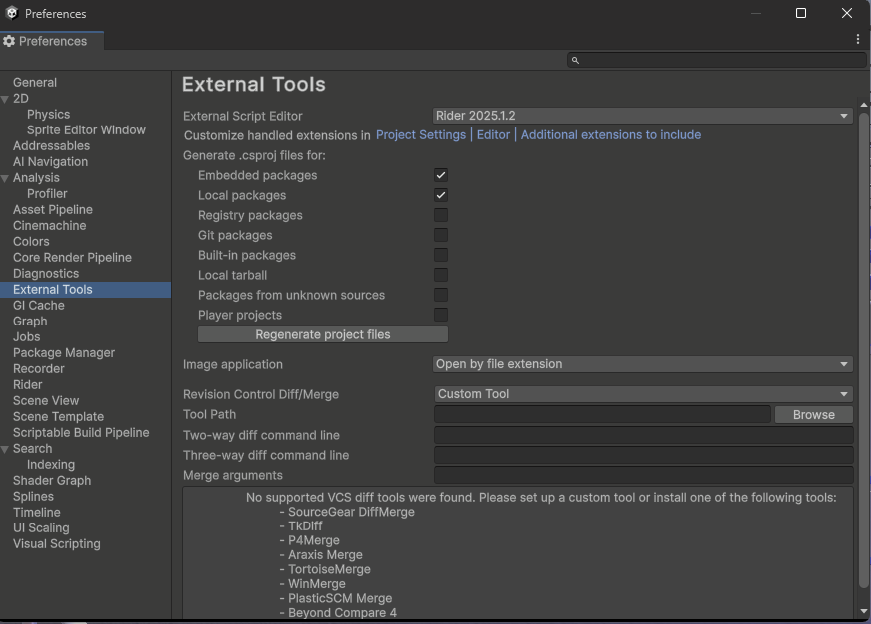
Task: Click the scroll up arrow
Action: pos(863,106)
